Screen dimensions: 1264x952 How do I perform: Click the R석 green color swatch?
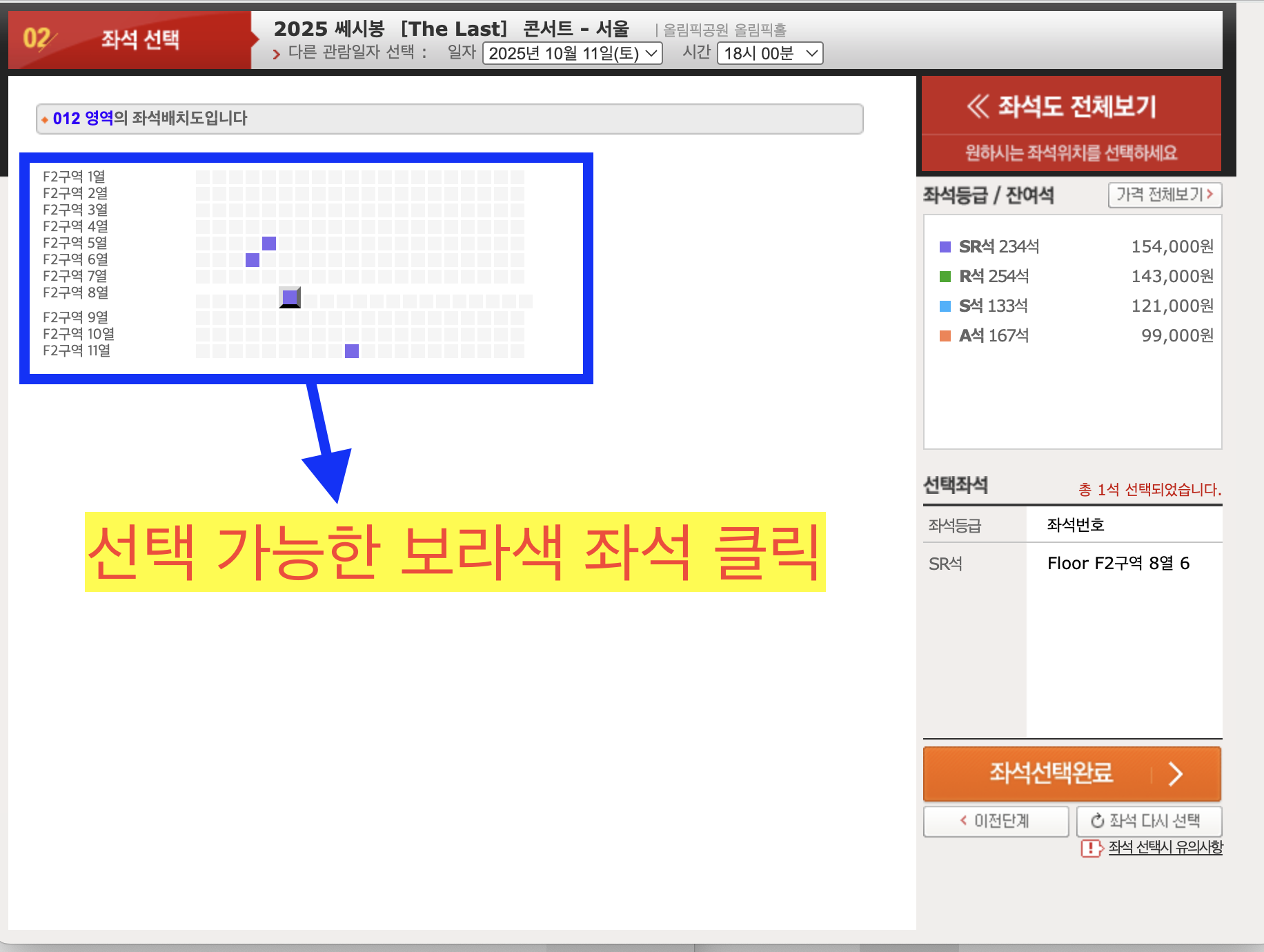click(x=945, y=277)
